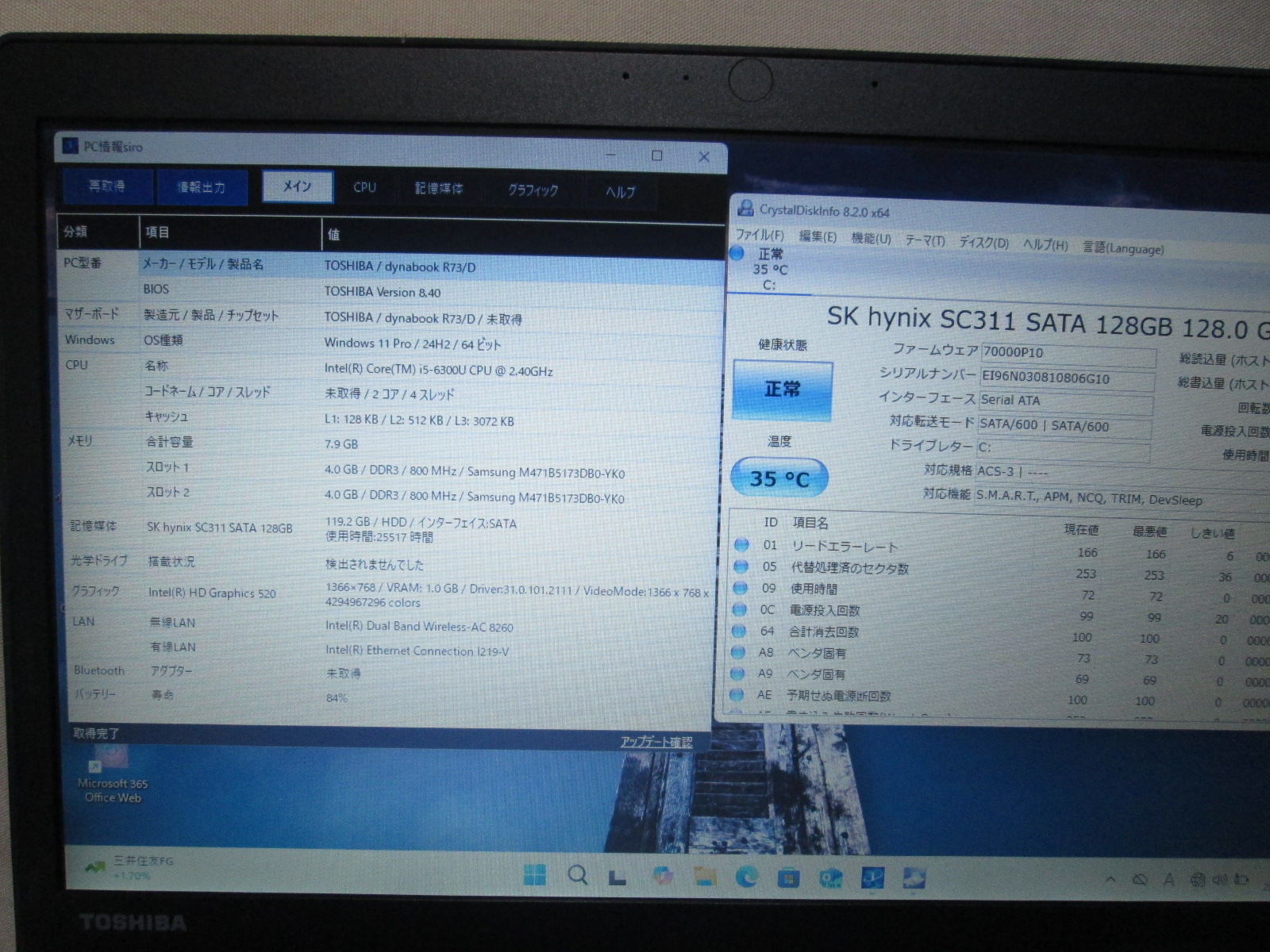The width and height of the screenshot is (1270, 952).
Task: Click status dot for リードエラーレート row
Action: click(741, 545)
